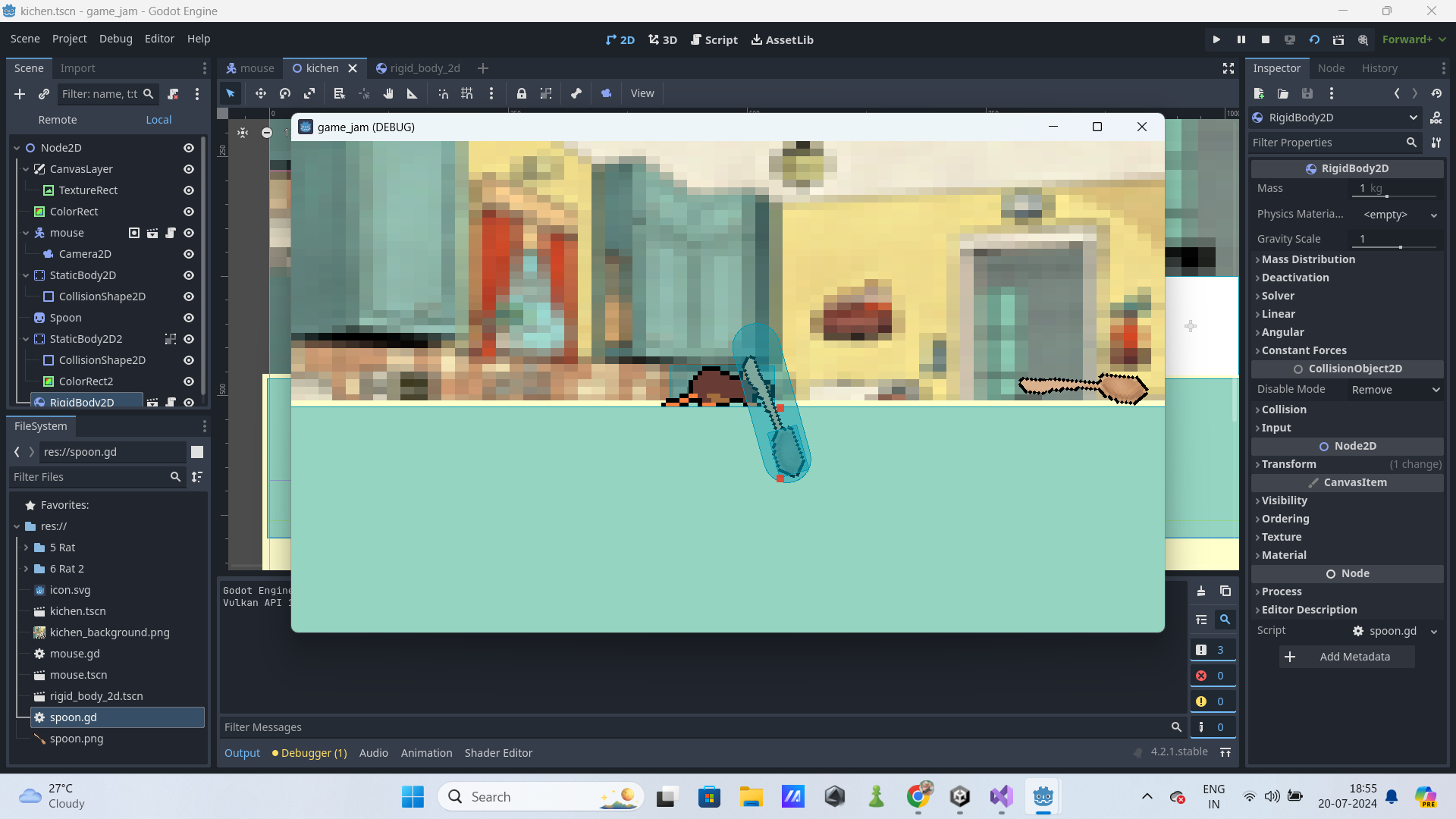Image resolution: width=1456 pixels, height=819 pixels.
Task: Create a new resource in Inspector
Action: [1259, 93]
